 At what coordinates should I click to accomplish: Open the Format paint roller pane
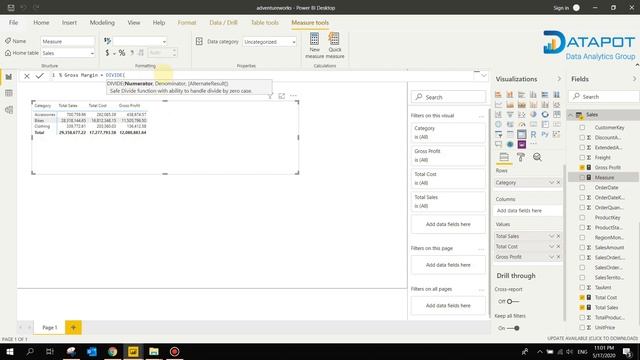(521, 157)
